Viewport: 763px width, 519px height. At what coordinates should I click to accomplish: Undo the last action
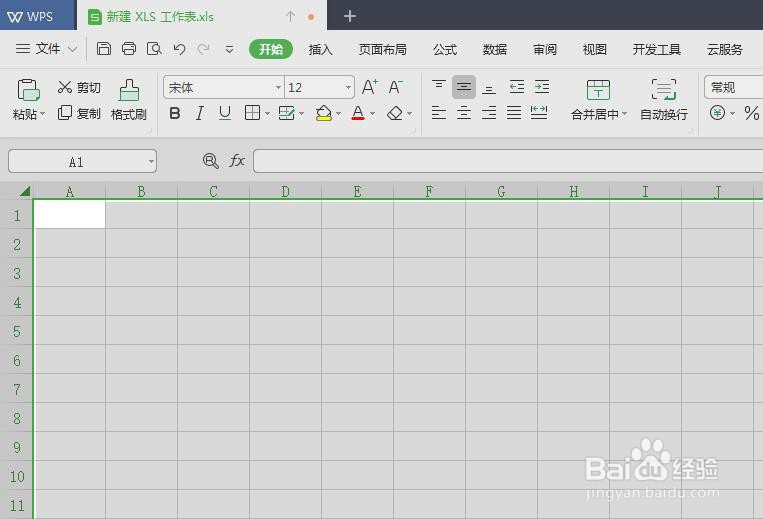coord(179,49)
